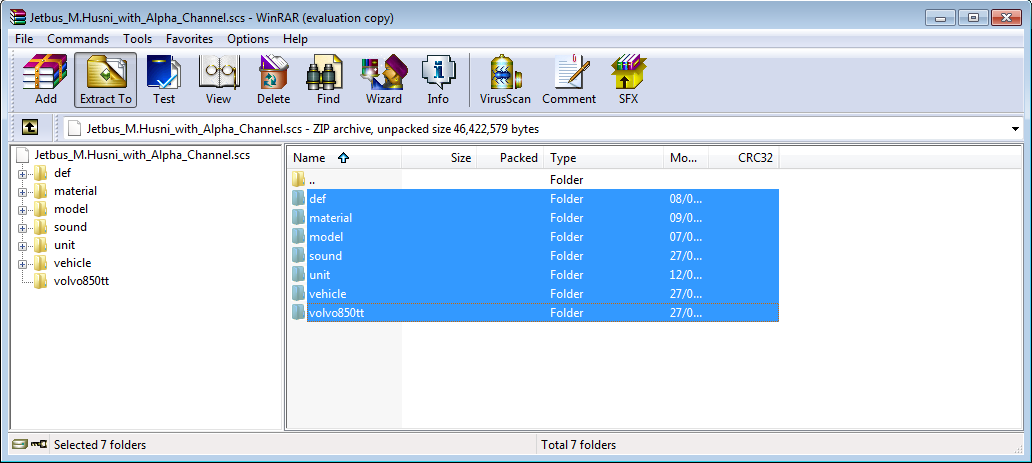Launch the Wizard tool
This screenshot has width=1032, height=463.
click(x=384, y=80)
